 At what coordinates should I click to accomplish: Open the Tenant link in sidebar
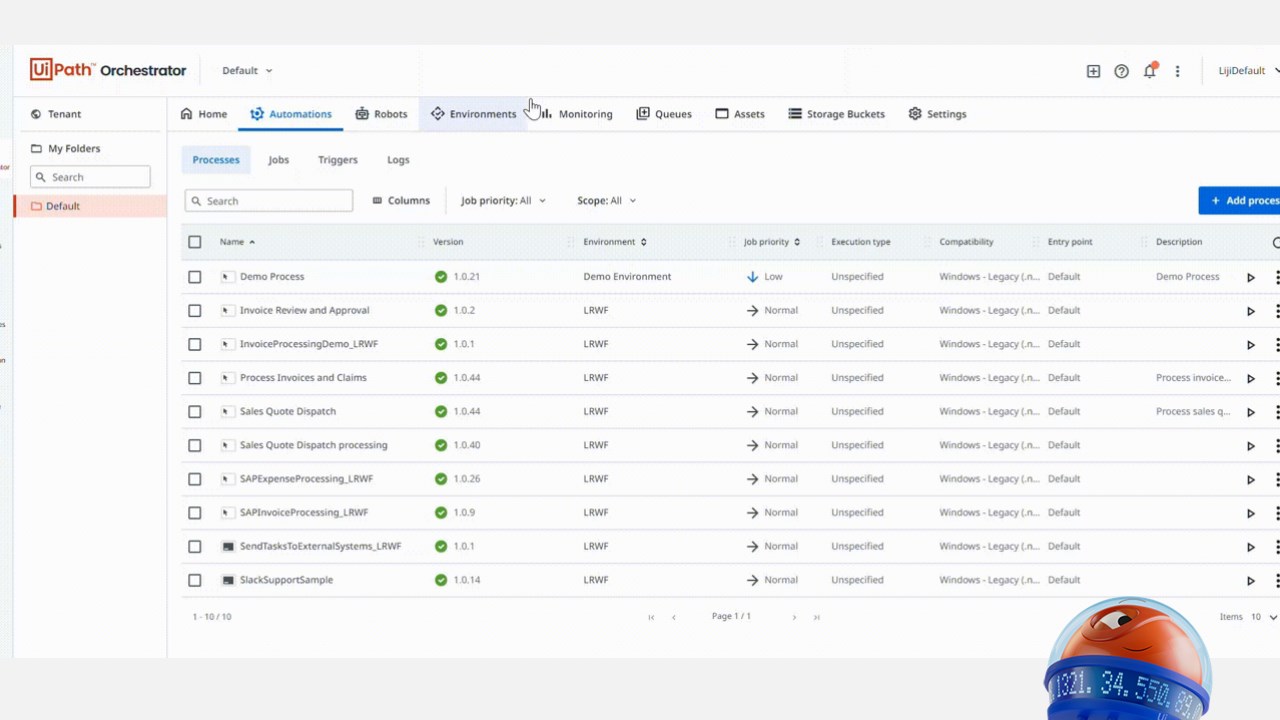pos(56,114)
